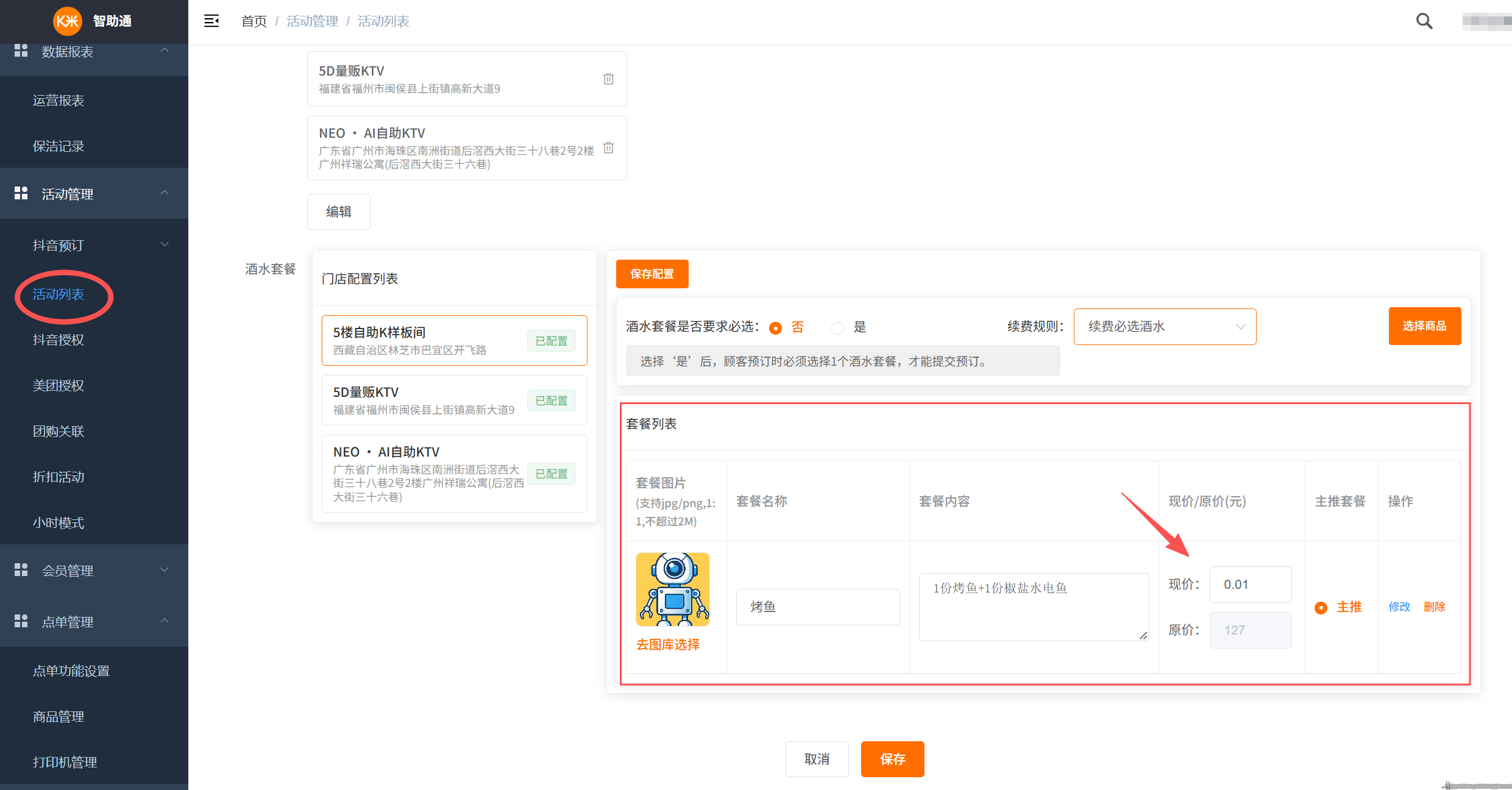Image resolution: width=1512 pixels, height=790 pixels.
Task: Click the robot package image thumbnail
Action: pos(673,589)
